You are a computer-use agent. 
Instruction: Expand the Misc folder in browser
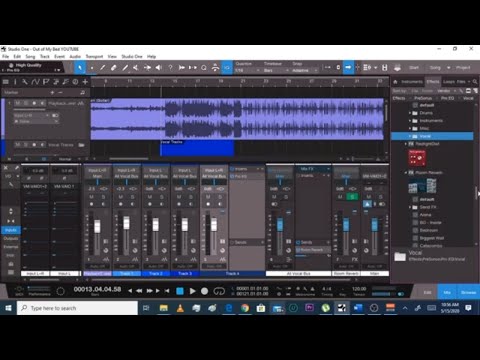[x=410, y=128]
